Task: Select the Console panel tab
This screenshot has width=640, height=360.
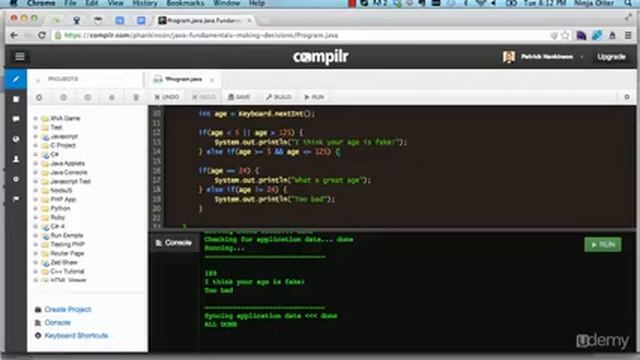Action: 174,243
